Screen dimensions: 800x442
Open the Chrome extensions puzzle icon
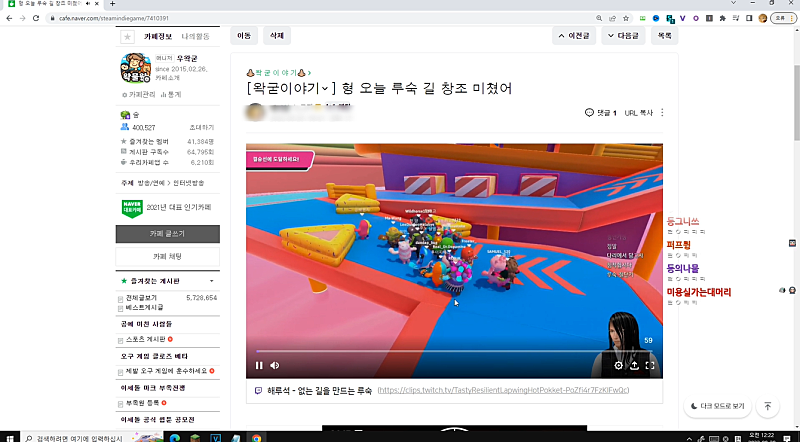tap(722, 18)
